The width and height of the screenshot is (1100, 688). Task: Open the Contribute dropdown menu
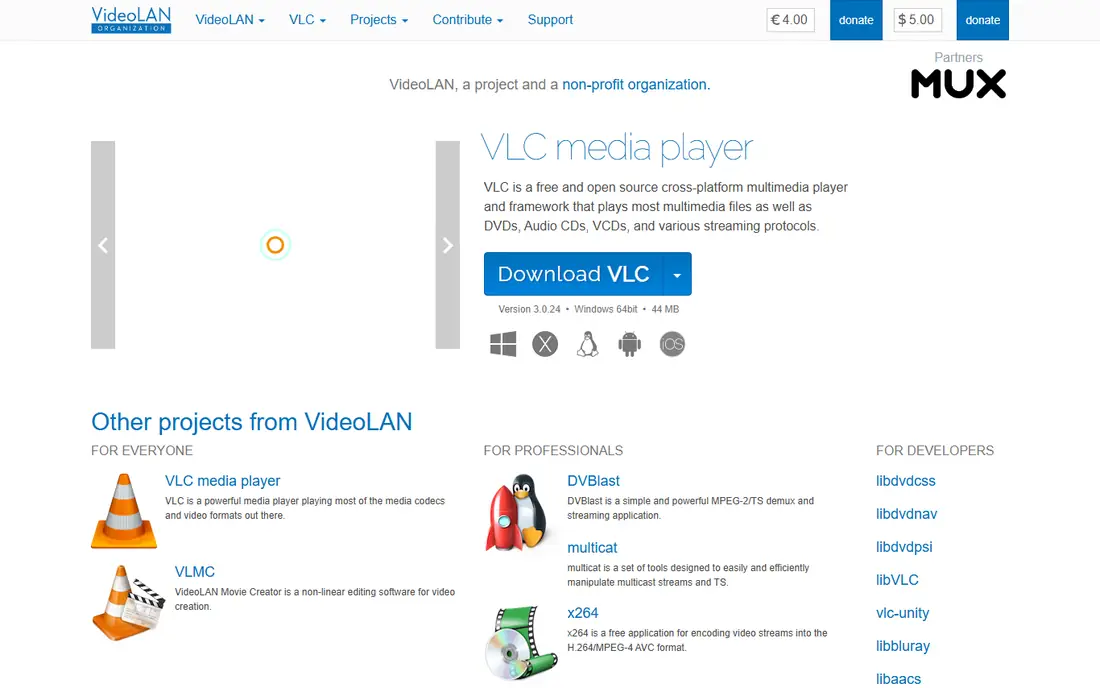[x=468, y=20]
